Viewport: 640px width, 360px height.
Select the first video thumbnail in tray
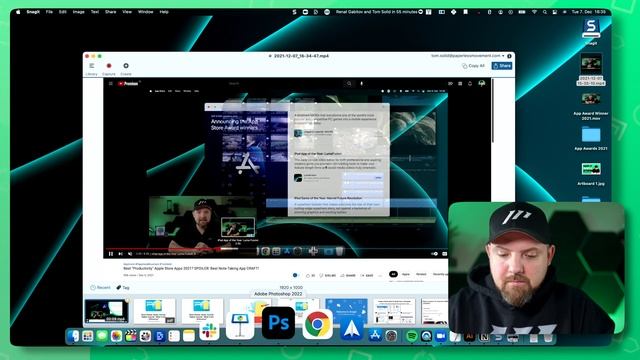(x=106, y=311)
